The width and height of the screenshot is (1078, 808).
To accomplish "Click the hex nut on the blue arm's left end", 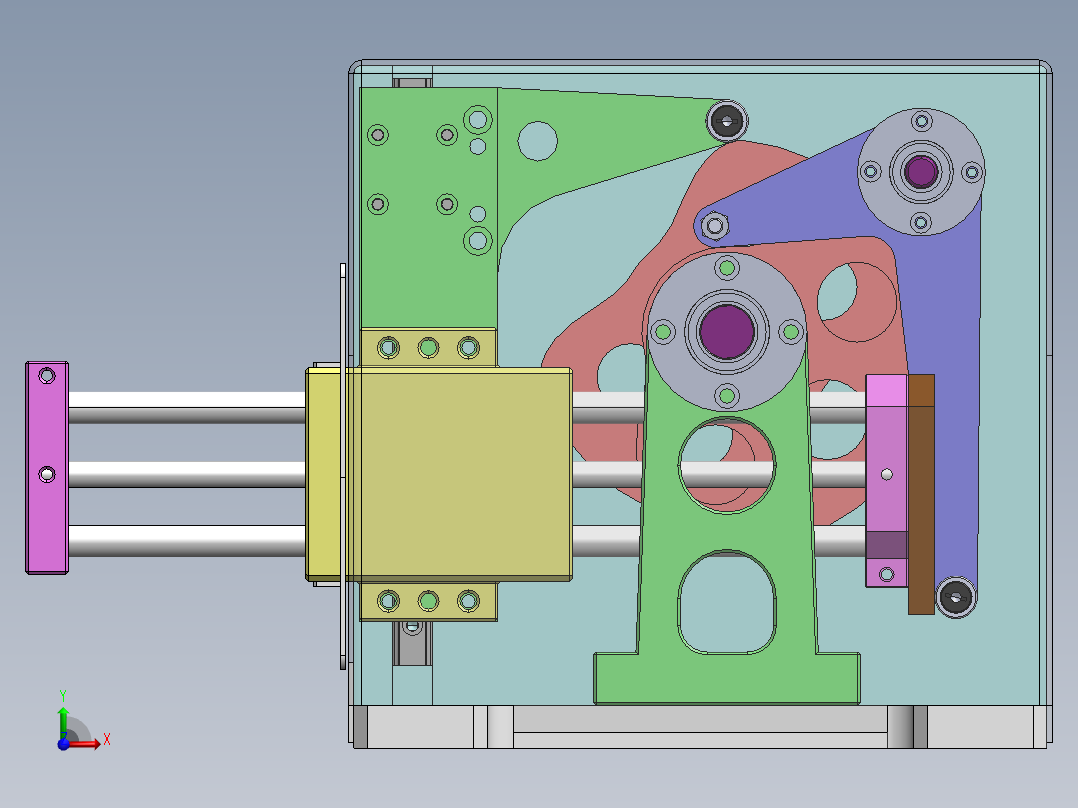I will click(x=715, y=225).
